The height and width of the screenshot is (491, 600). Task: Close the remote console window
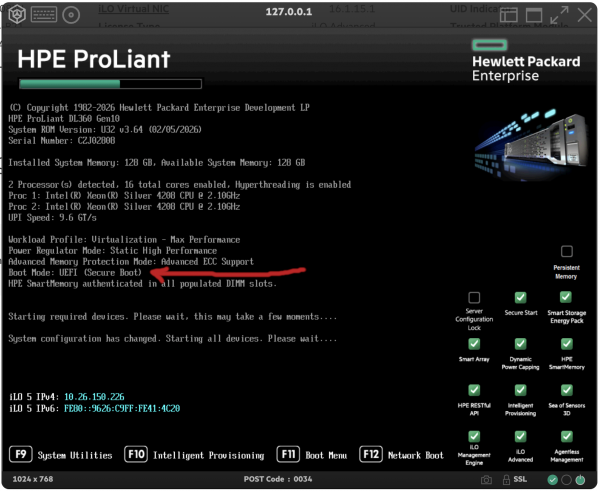pyautogui.click(x=585, y=15)
